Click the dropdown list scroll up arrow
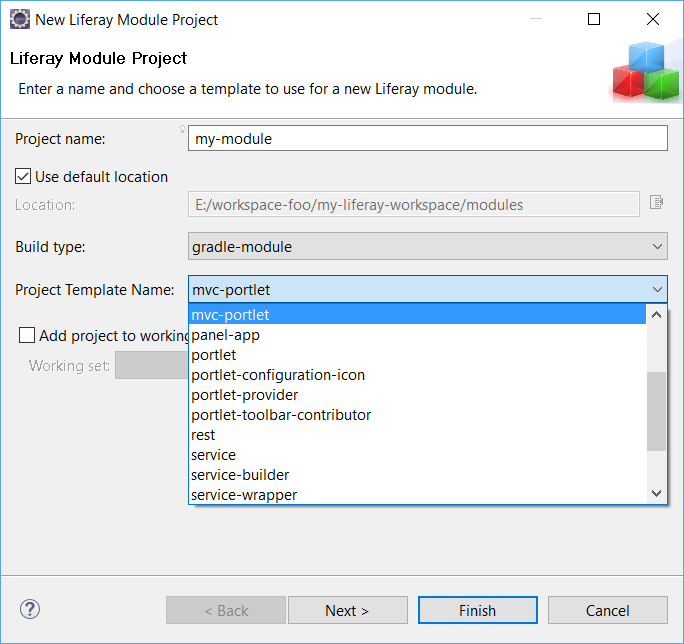Viewport: 684px width, 644px height. tap(657, 315)
